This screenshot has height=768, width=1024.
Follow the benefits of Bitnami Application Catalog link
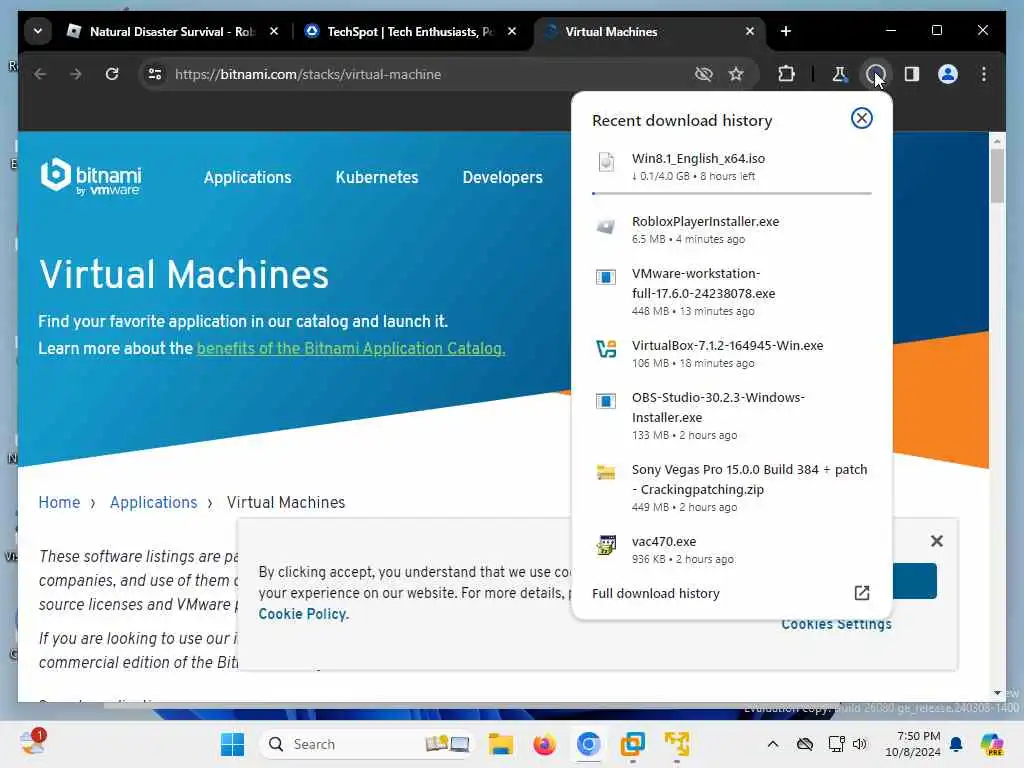click(x=351, y=349)
